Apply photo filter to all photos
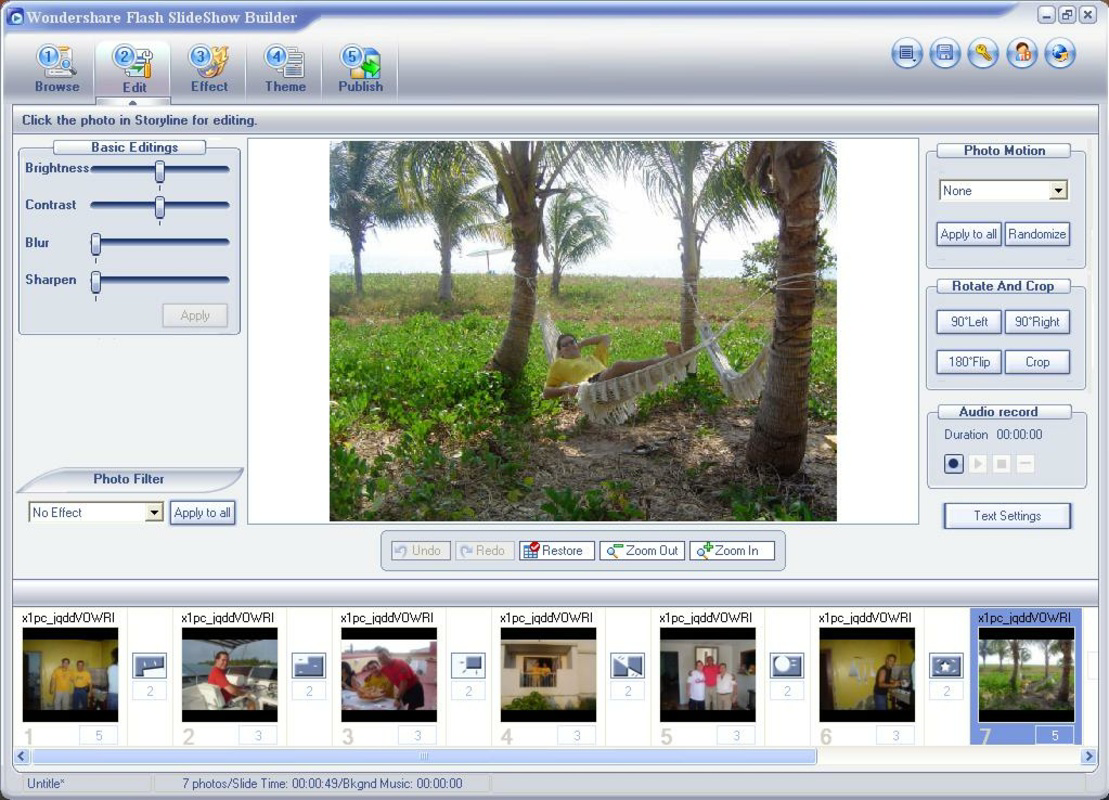Image resolution: width=1109 pixels, height=800 pixels. (x=202, y=513)
